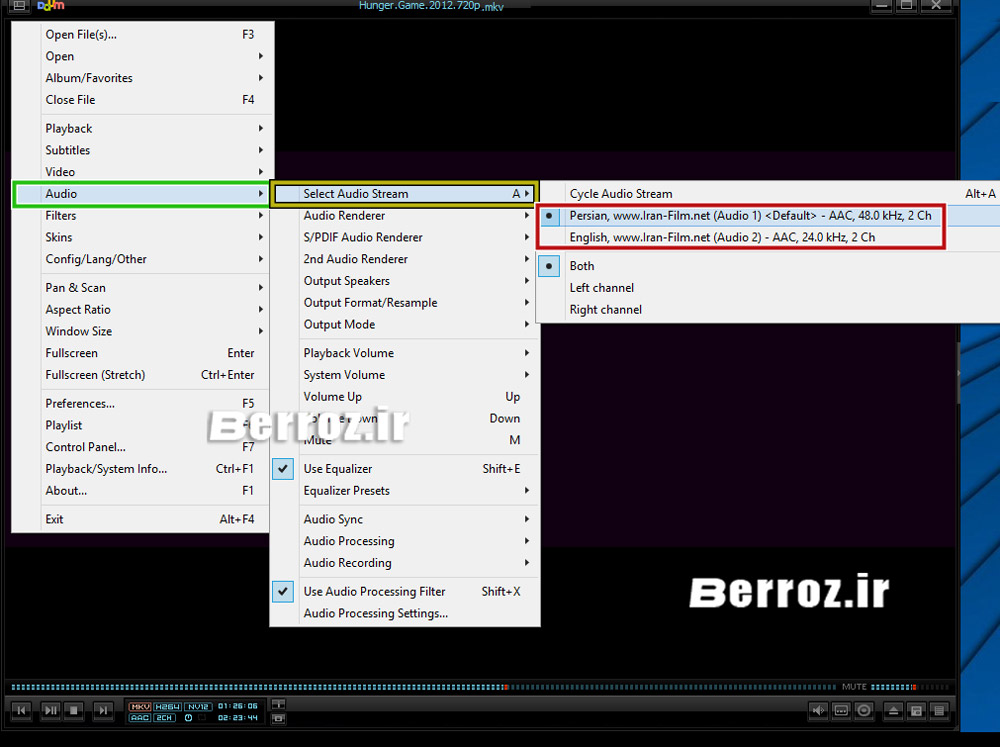Open Audio Processing Settings...
Image resolution: width=1000 pixels, height=747 pixels.
point(375,614)
